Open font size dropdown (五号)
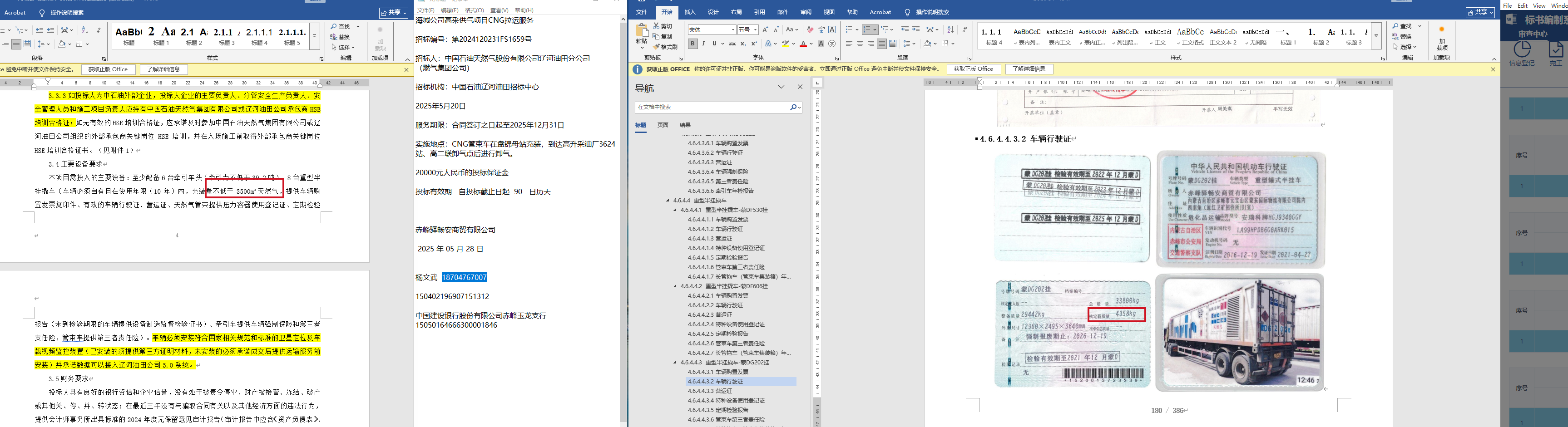This screenshot has width=1568, height=427. point(755,29)
